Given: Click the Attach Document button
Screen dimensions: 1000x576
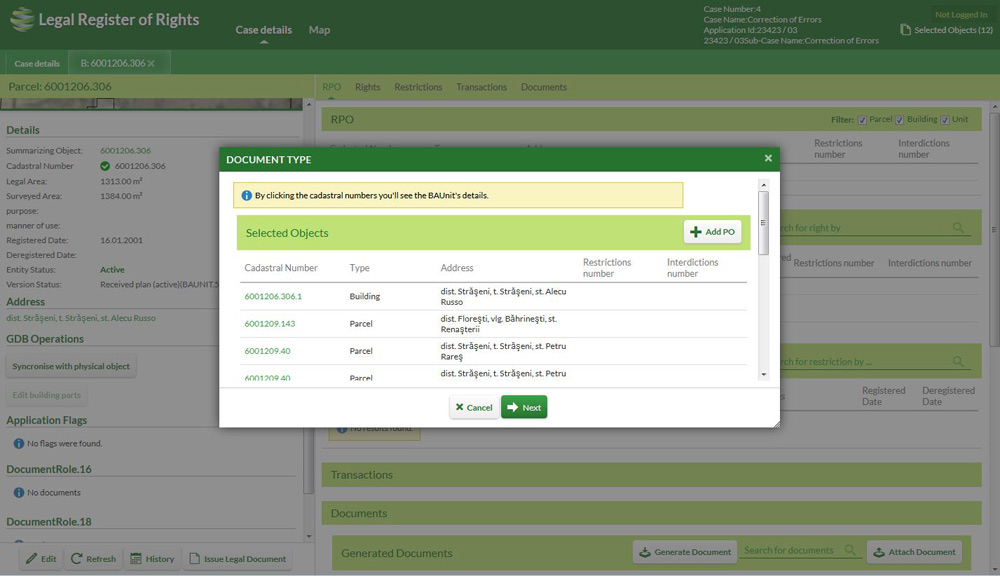Looking at the screenshot, I should [x=915, y=552].
